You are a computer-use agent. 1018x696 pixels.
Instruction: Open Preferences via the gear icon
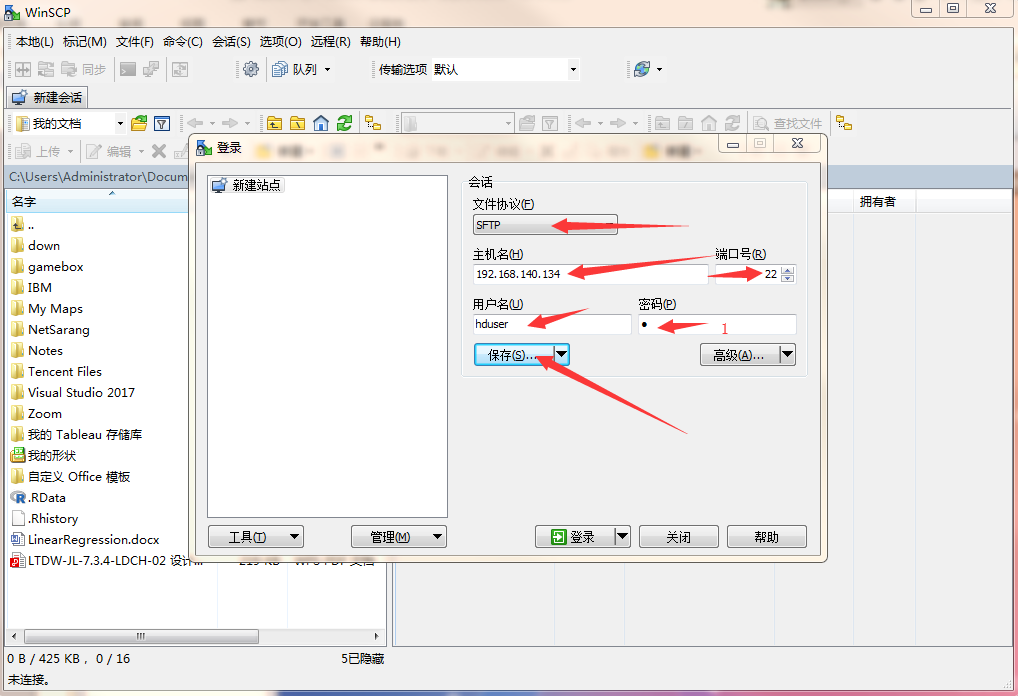252,68
